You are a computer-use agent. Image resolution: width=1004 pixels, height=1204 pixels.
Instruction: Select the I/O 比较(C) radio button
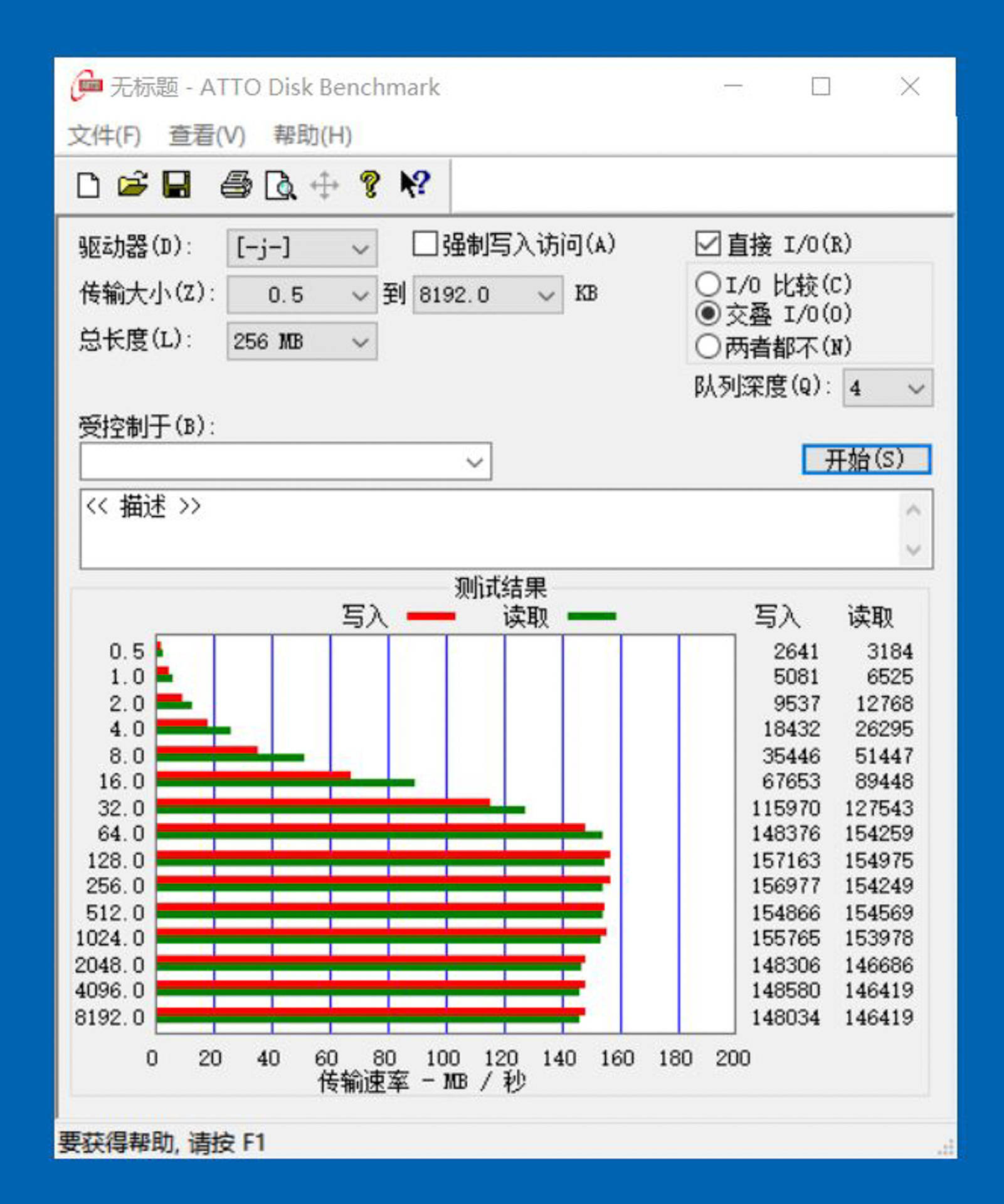pos(707,284)
